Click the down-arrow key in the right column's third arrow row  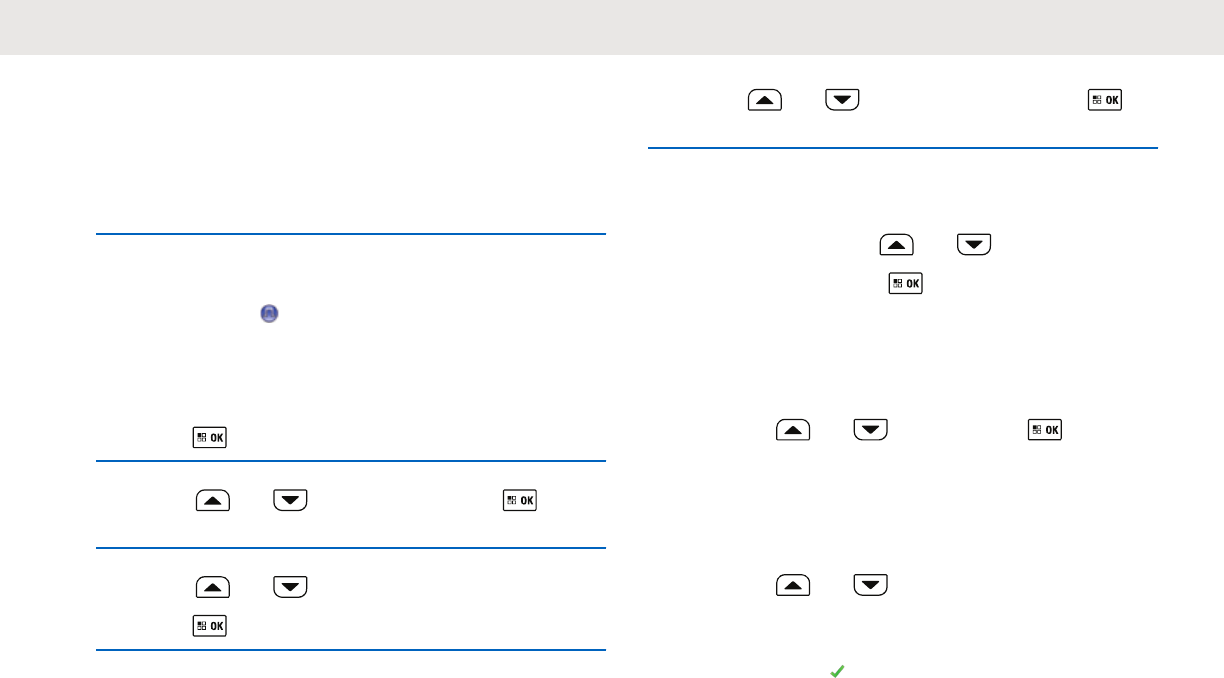871,430
